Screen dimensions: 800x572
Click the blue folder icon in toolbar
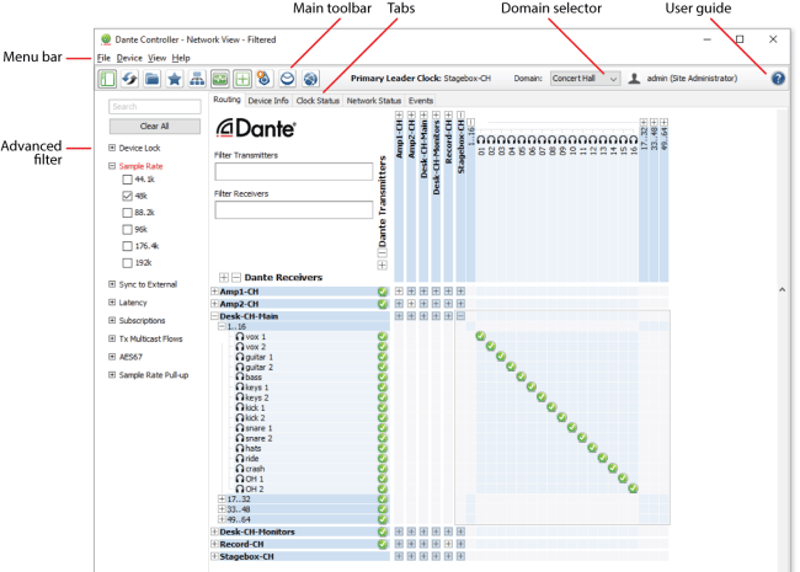tap(152, 78)
